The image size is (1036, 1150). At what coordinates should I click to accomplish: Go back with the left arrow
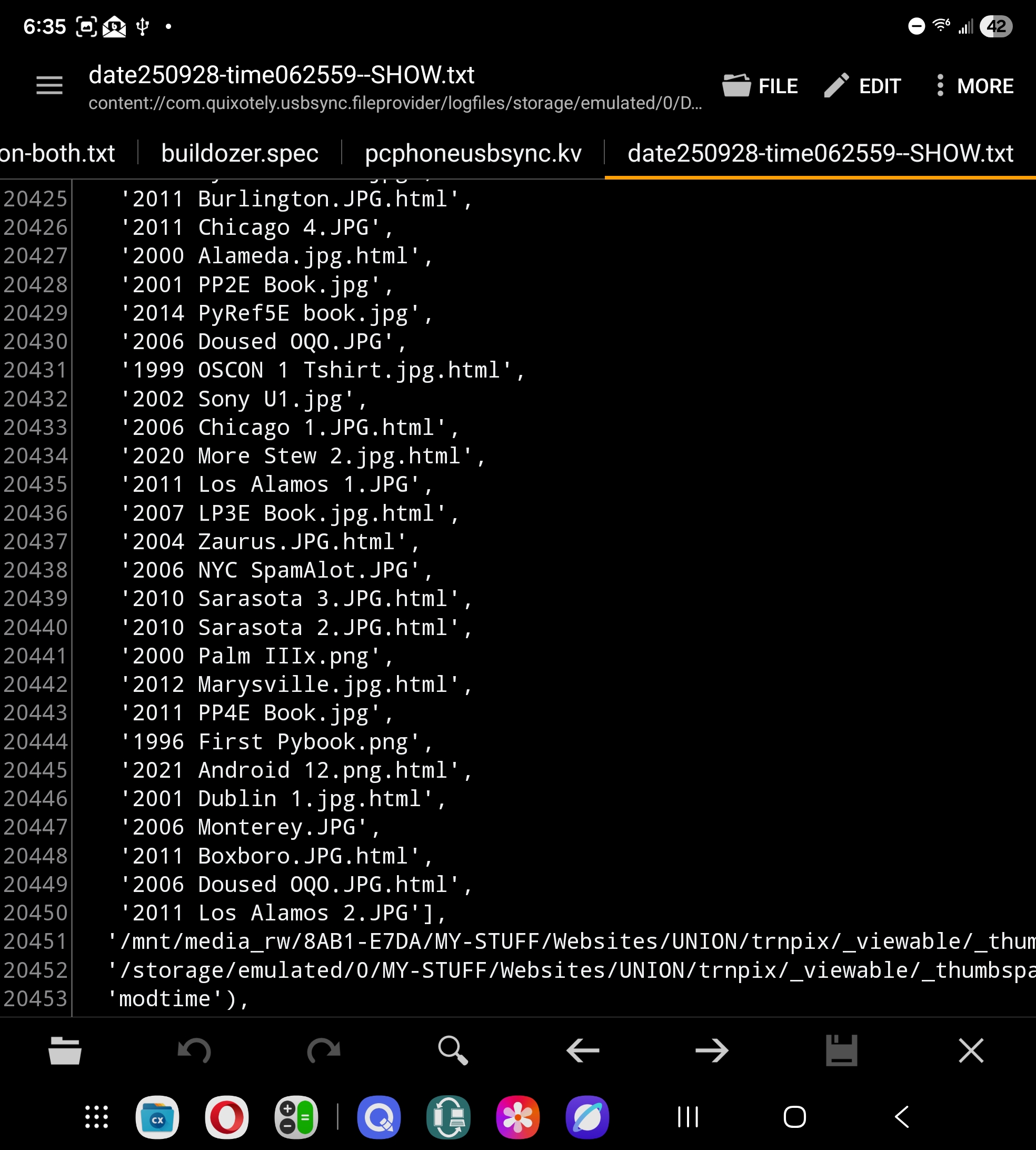click(582, 1050)
